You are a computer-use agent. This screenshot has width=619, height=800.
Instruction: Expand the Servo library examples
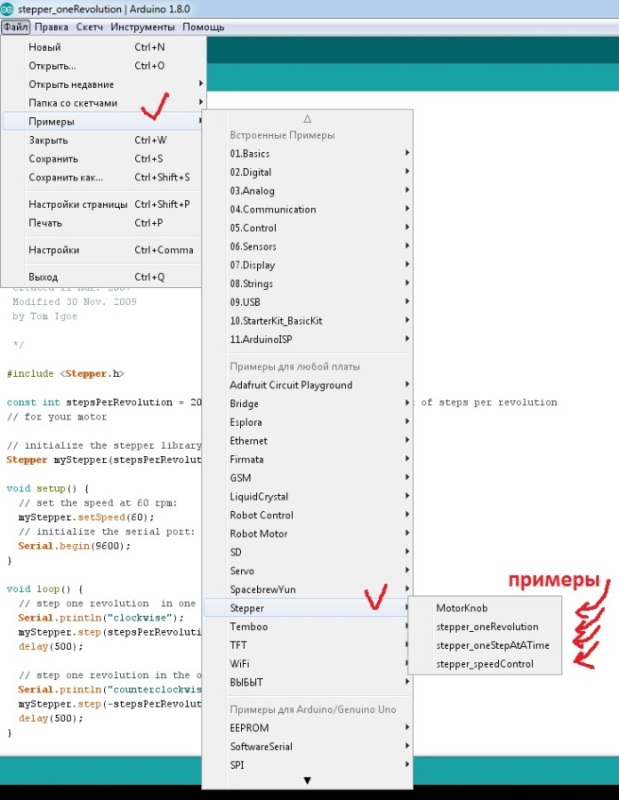(244, 570)
